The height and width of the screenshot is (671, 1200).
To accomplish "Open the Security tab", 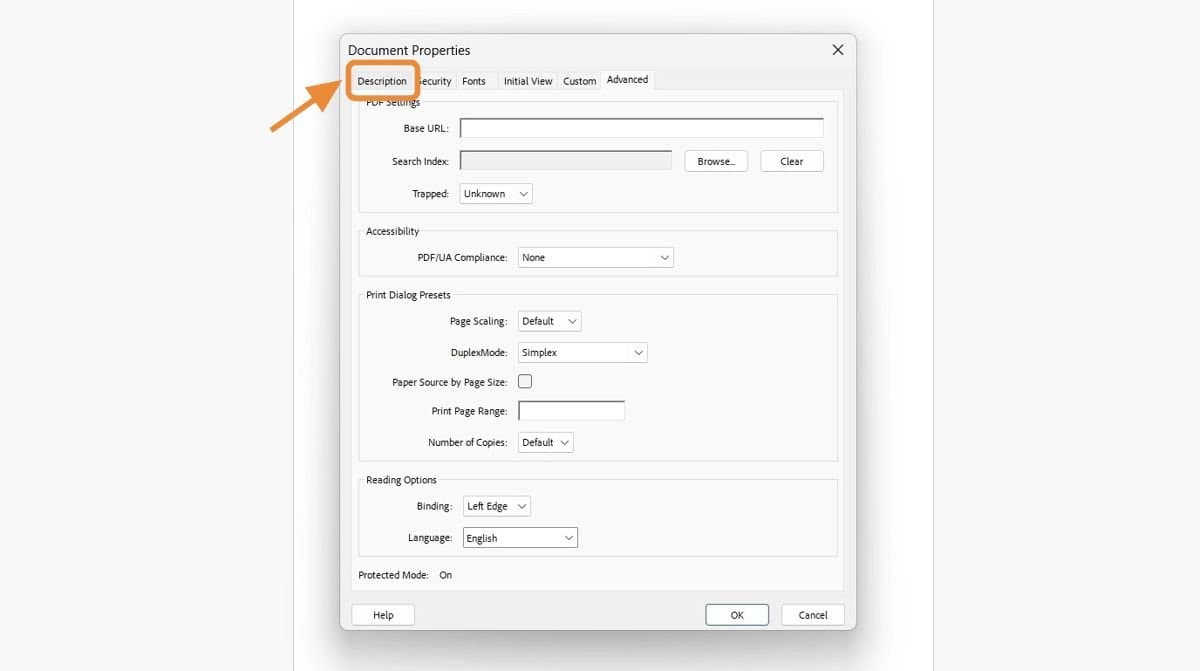I will coord(434,81).
